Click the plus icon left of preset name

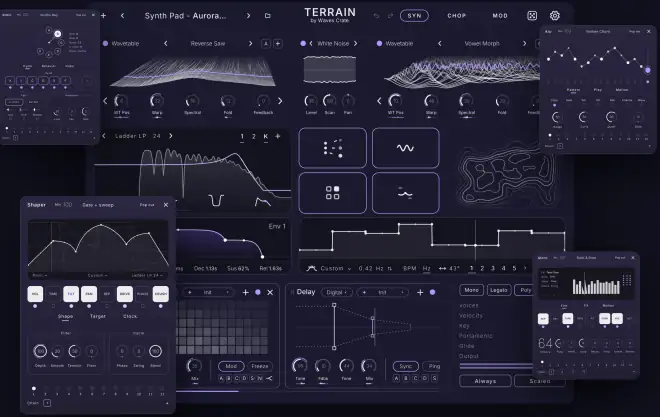tap(104, 16)
